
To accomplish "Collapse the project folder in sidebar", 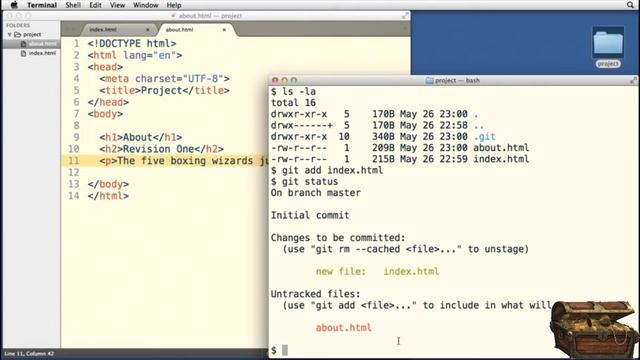I will [x=9, y=35].
